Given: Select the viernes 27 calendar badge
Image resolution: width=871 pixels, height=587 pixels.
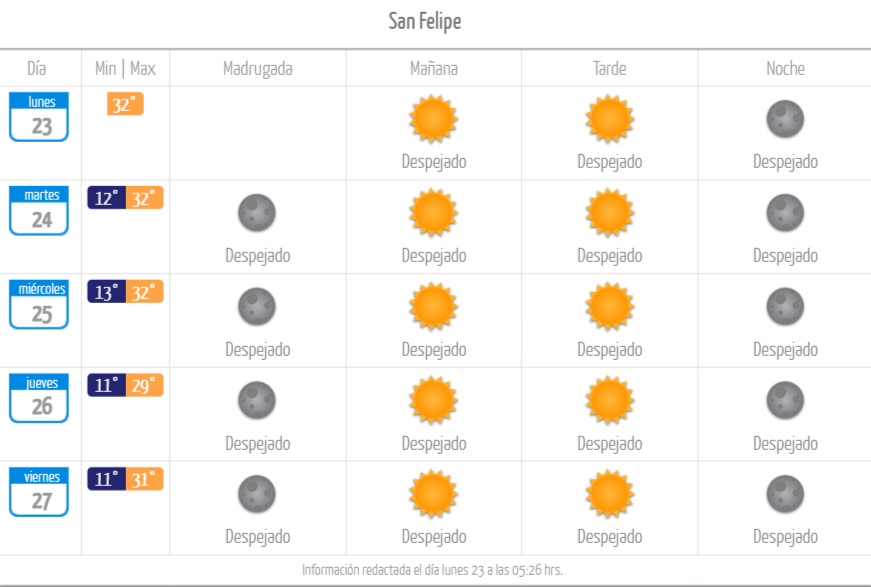Looking at the screenshot, I should click(x=39, y=492).
